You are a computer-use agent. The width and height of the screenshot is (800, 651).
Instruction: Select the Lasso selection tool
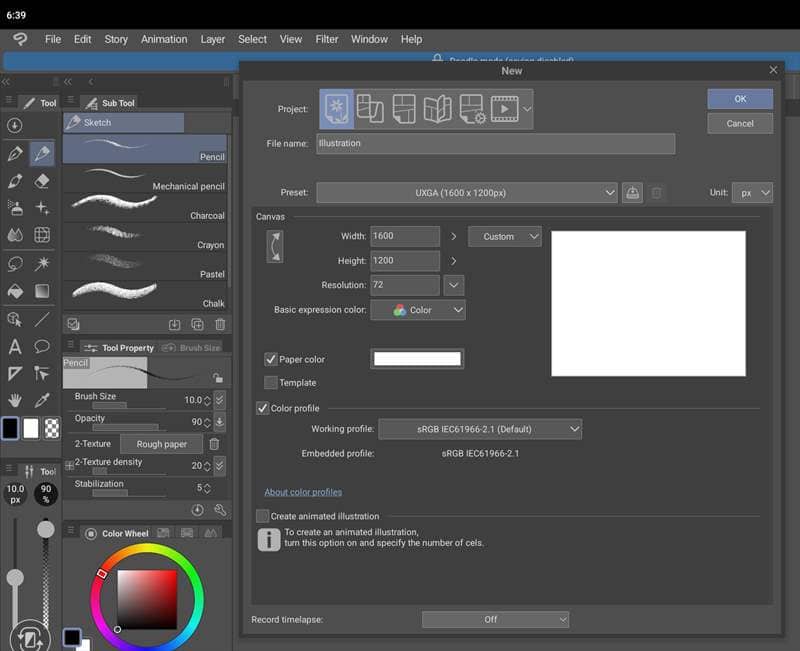pyautogui.click(x=15, y=264)
